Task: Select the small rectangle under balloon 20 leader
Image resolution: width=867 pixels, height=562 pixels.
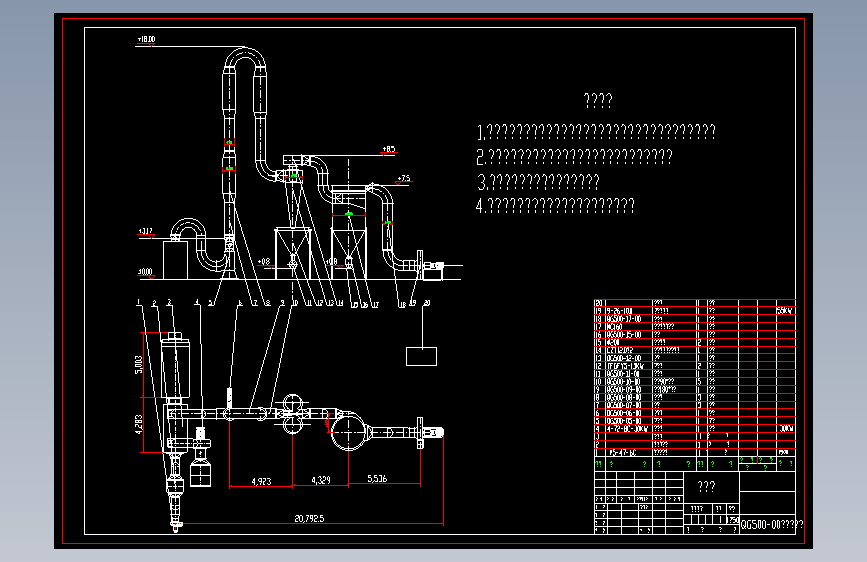Action: point(421,356)
